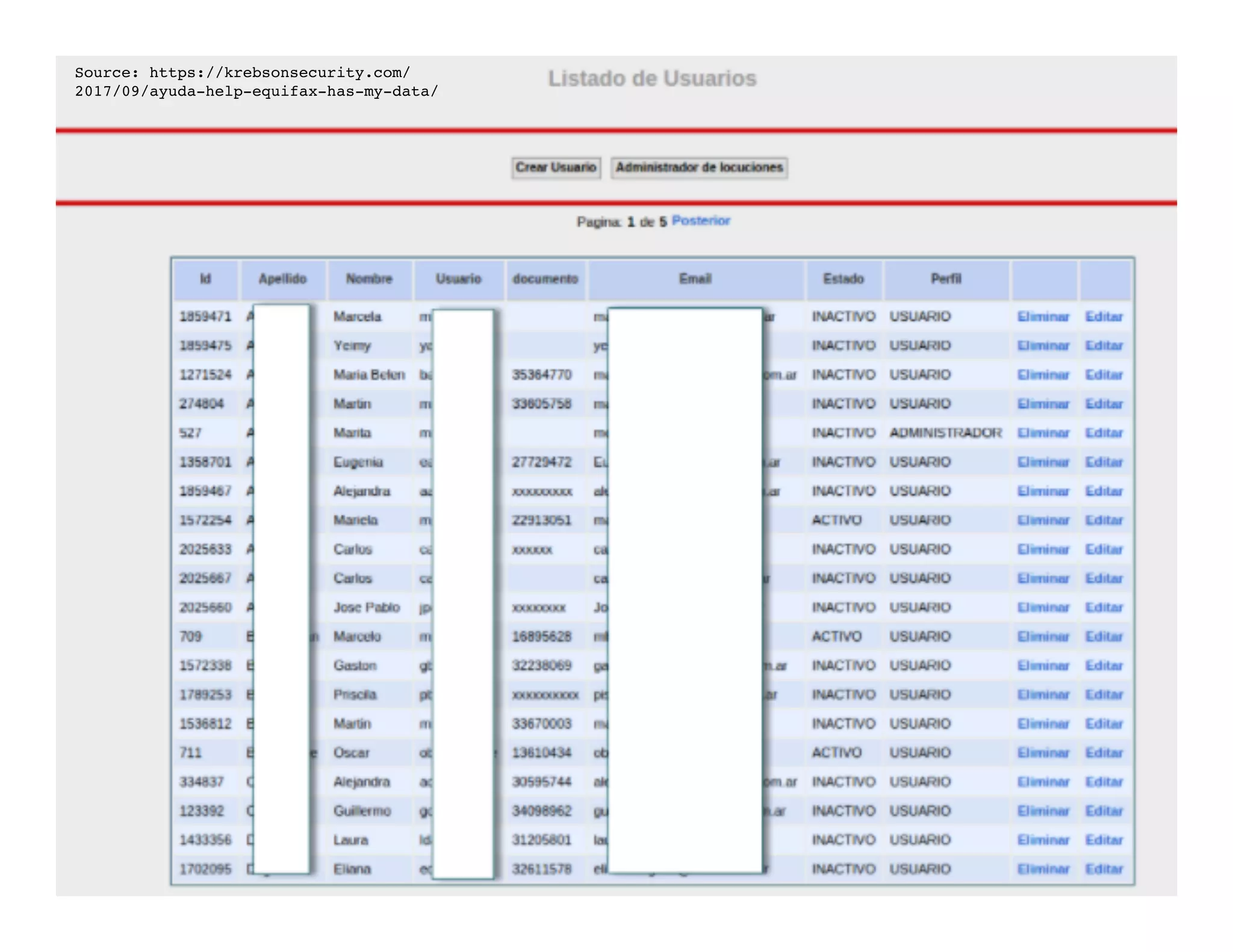Click Eliminar for id 334837
Viewport: 1233px width, 952px height.
coord(1043,782)
